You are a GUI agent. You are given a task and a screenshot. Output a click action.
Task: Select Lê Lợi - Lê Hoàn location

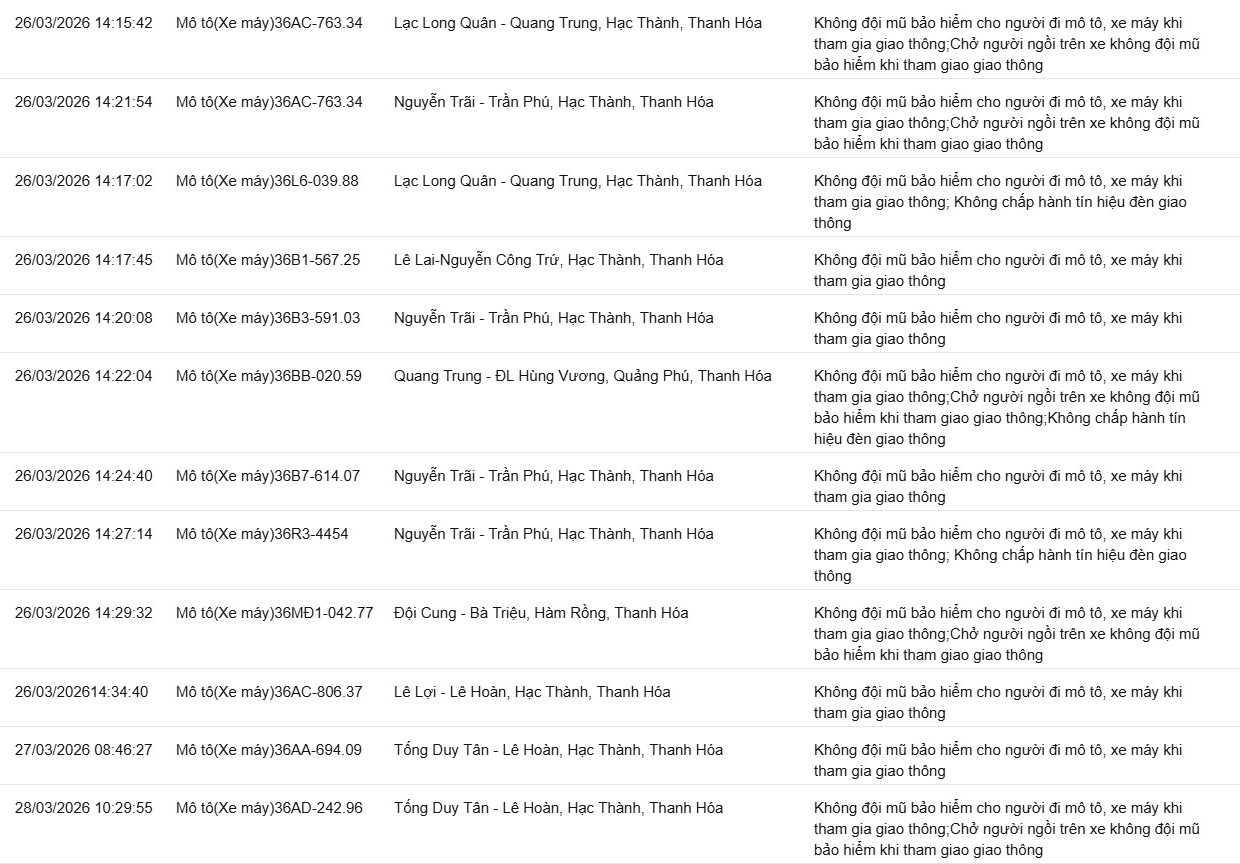coord(532,692)
